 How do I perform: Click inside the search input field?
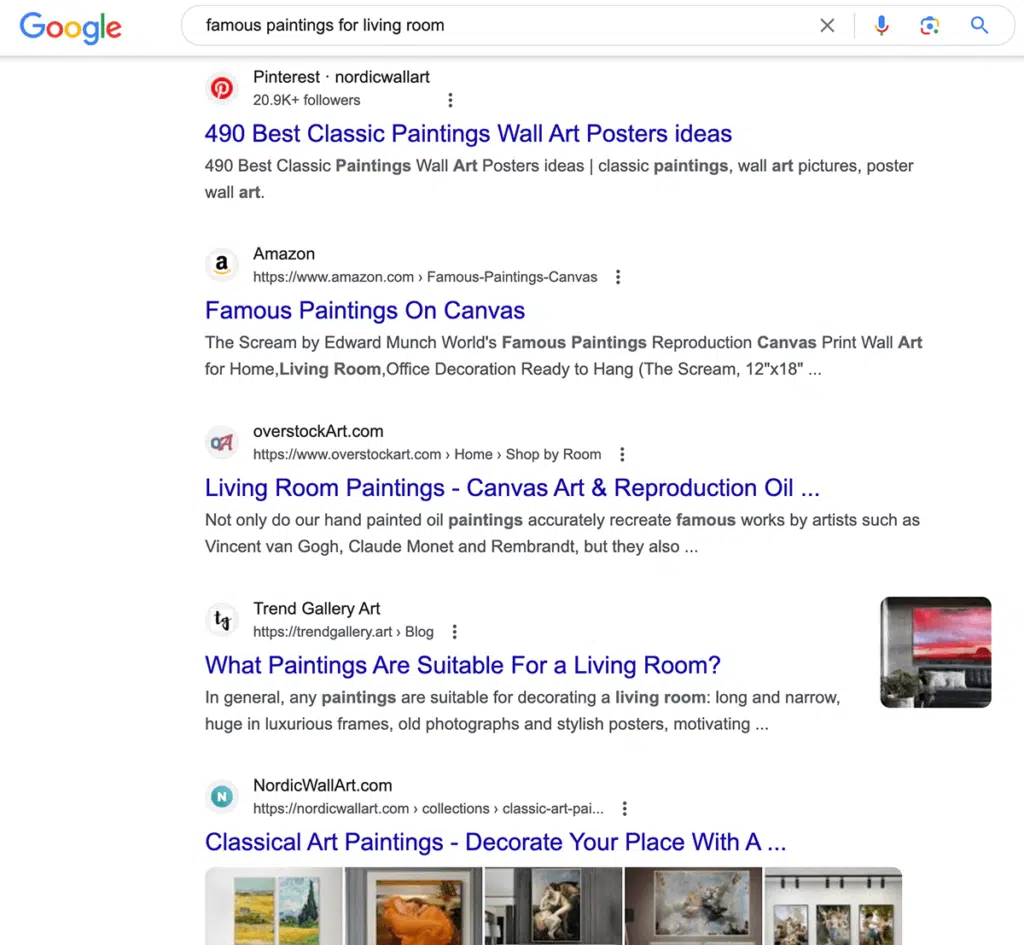point(450,25)
